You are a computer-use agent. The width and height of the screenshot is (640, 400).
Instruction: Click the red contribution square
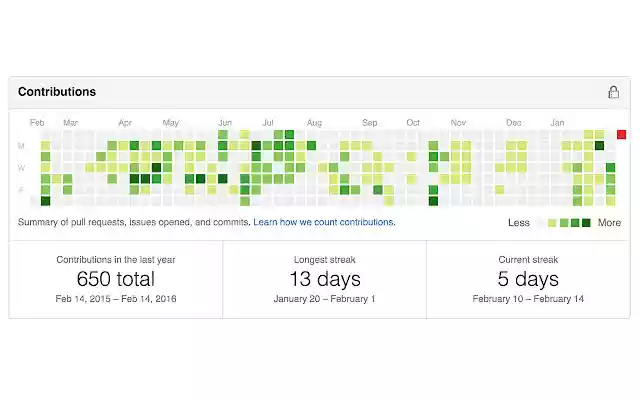click(621, 134)
